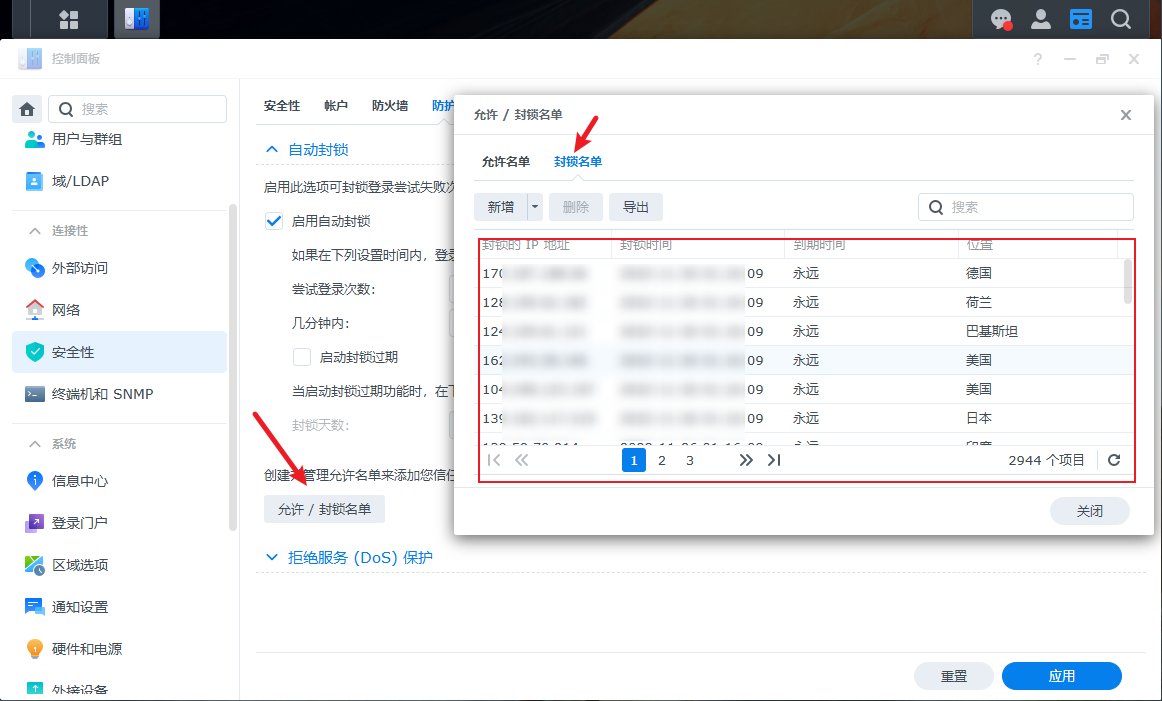Open the notifications chat bubble icon
1162x701 pixels.
[1000, 19]
